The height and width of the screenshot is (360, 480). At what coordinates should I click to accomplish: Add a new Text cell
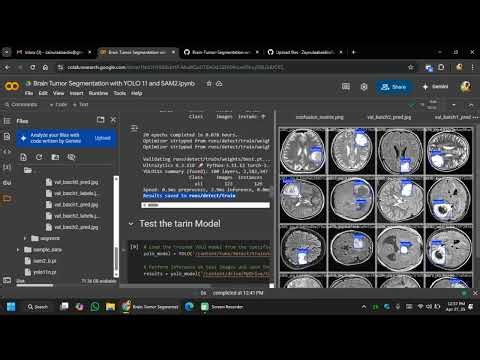[80, 105]
